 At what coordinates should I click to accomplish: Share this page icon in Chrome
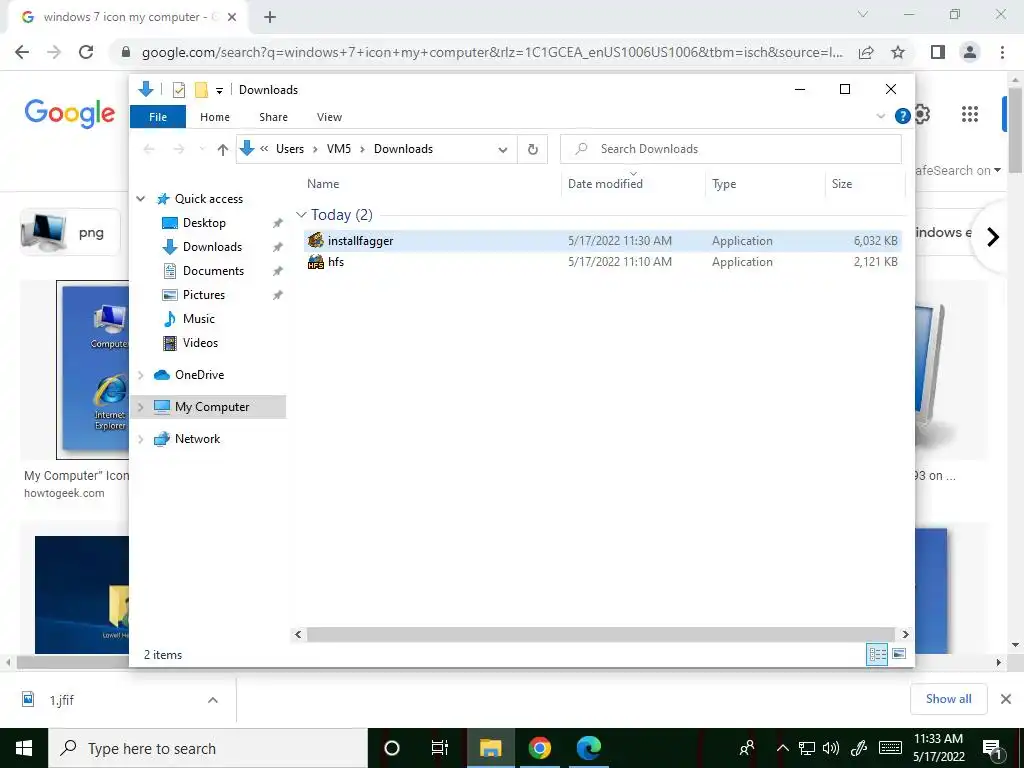pos(866,52)
